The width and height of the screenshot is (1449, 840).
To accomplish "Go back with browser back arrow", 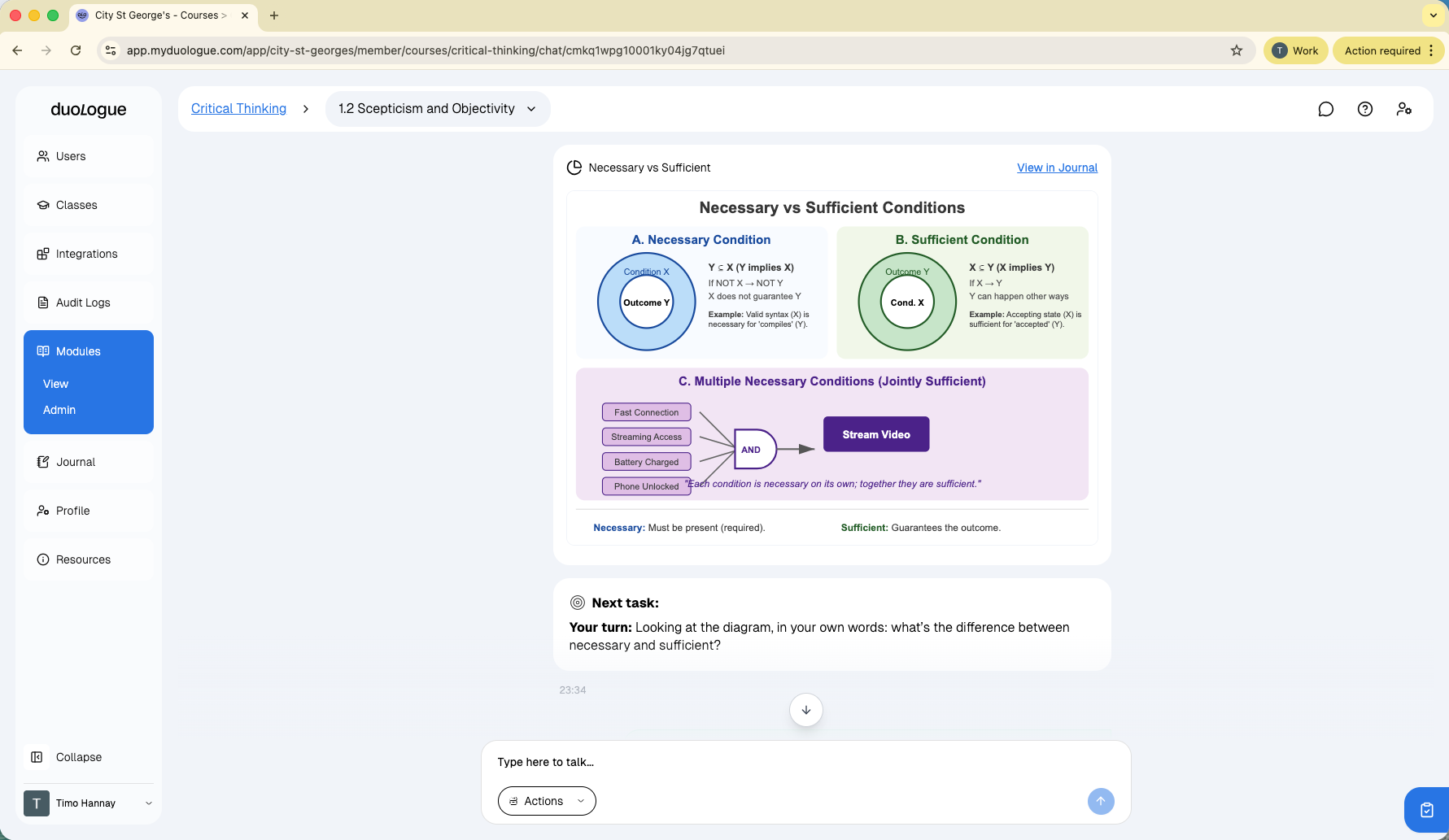I will point(17,50).
